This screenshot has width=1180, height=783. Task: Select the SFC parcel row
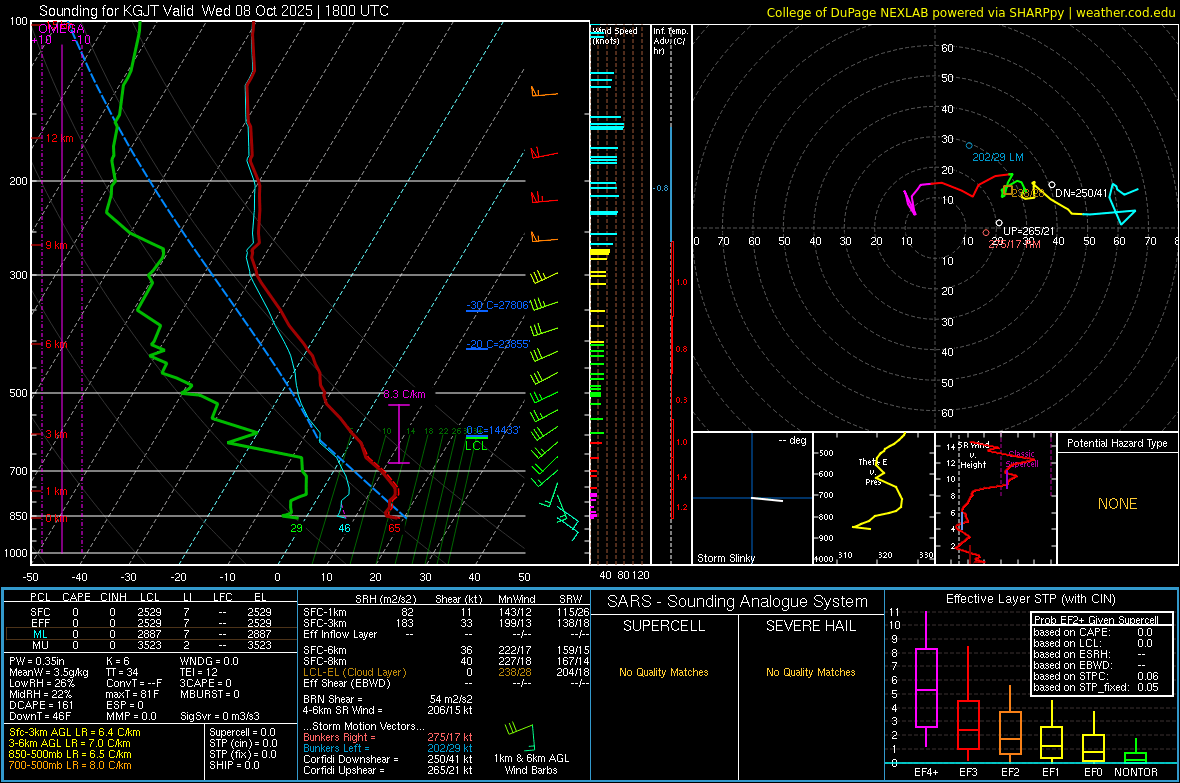(151, 612)
